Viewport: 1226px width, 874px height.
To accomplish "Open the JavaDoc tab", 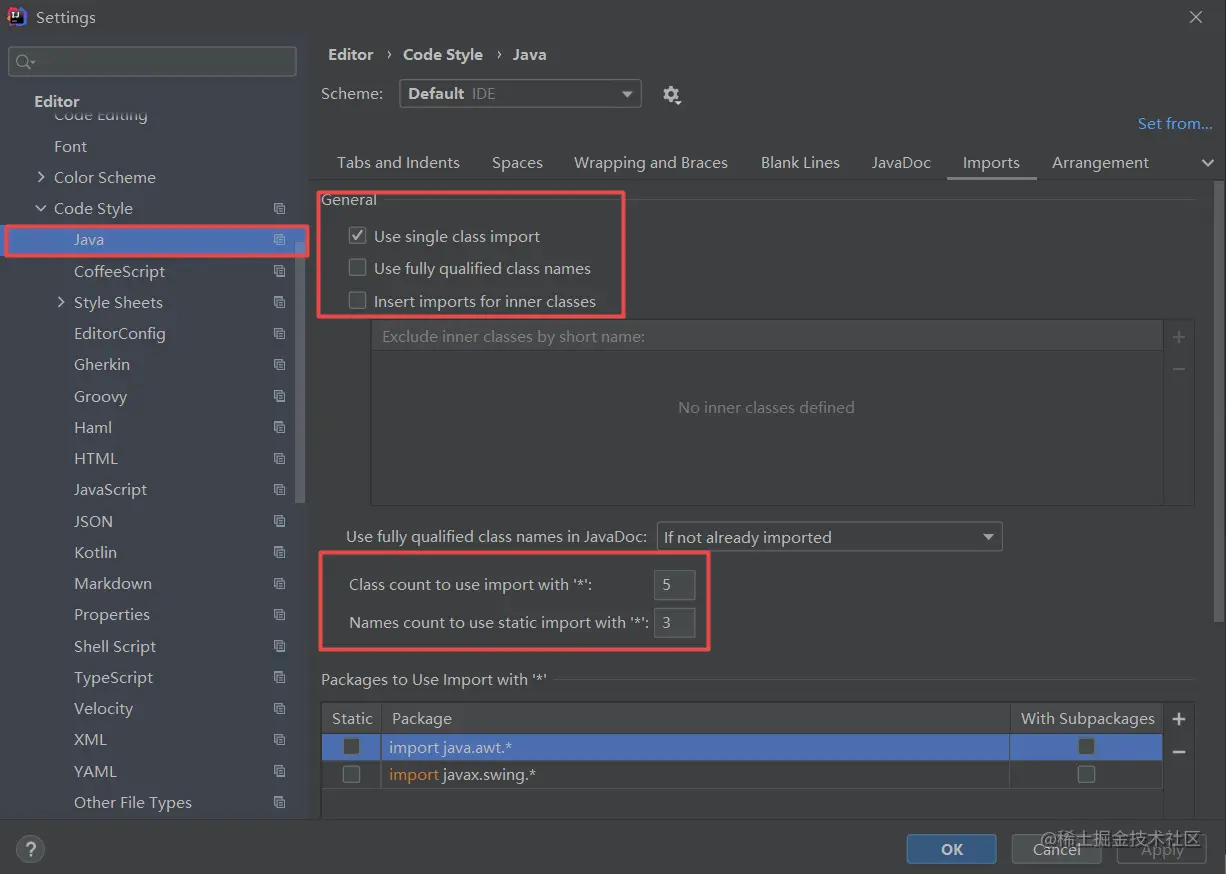I will click(x=901, y=163).
